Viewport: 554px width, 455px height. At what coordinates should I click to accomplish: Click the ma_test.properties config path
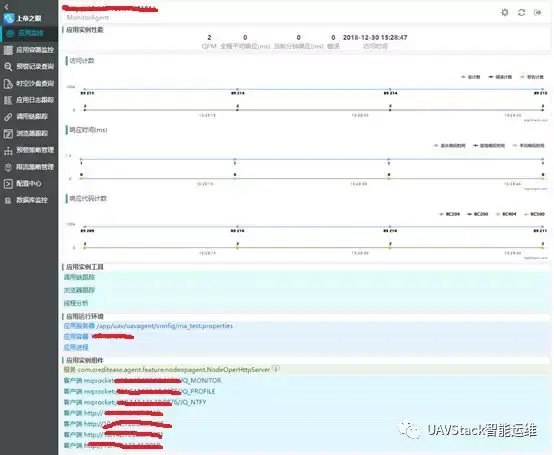165,326
